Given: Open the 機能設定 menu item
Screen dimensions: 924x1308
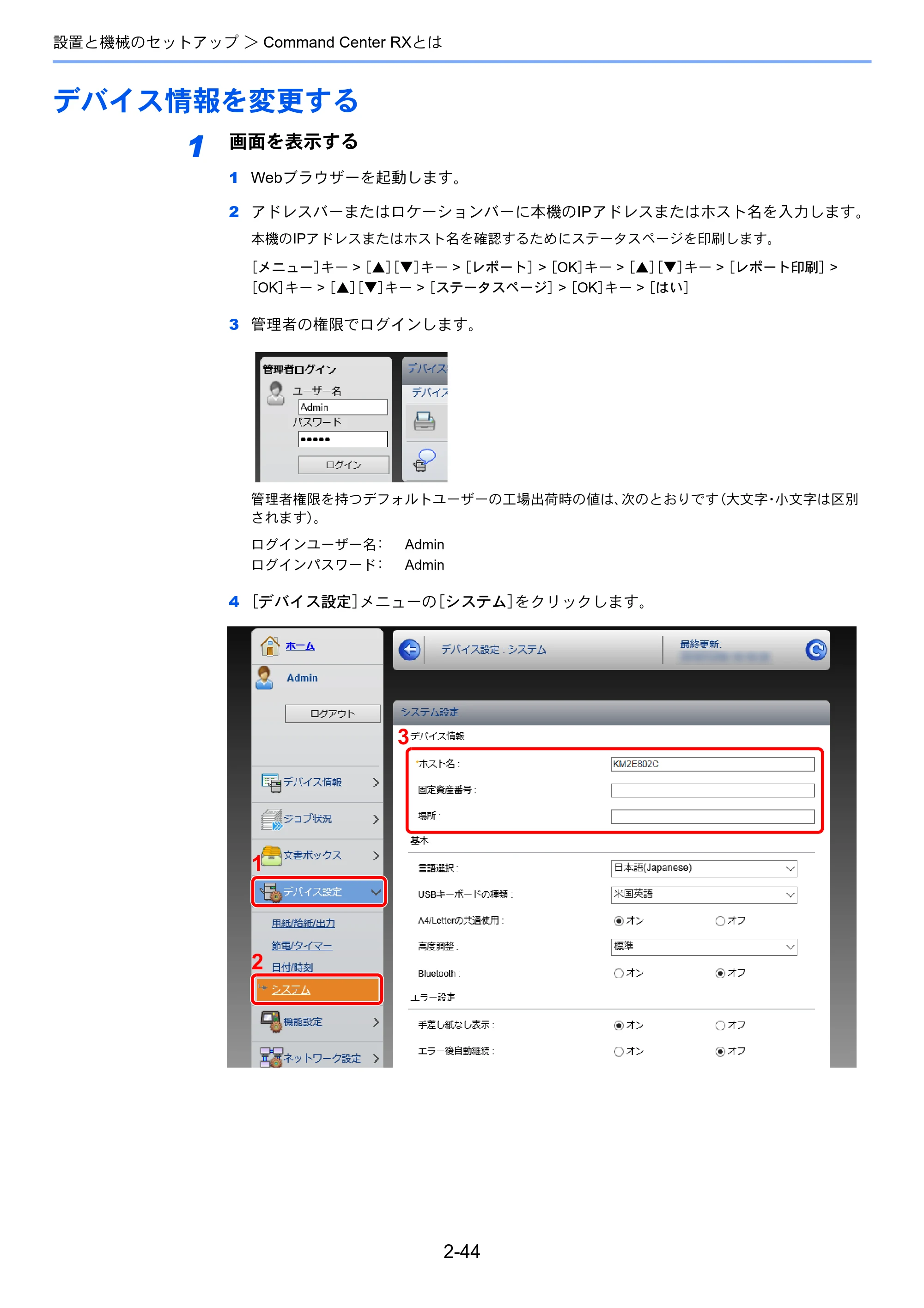Looking at the screenshot, I should (318, 1022).
